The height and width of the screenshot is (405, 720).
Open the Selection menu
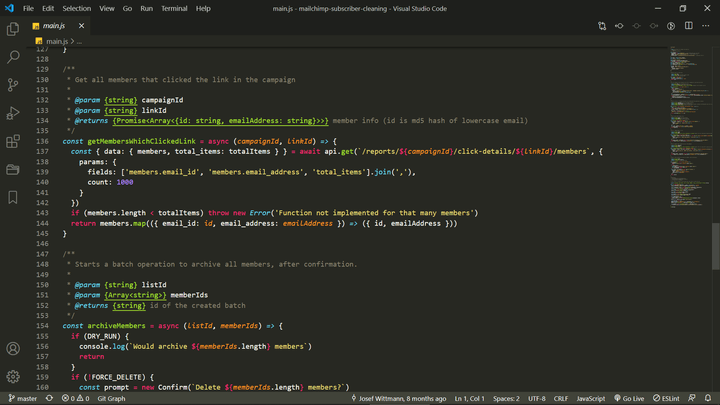(77, 8)
